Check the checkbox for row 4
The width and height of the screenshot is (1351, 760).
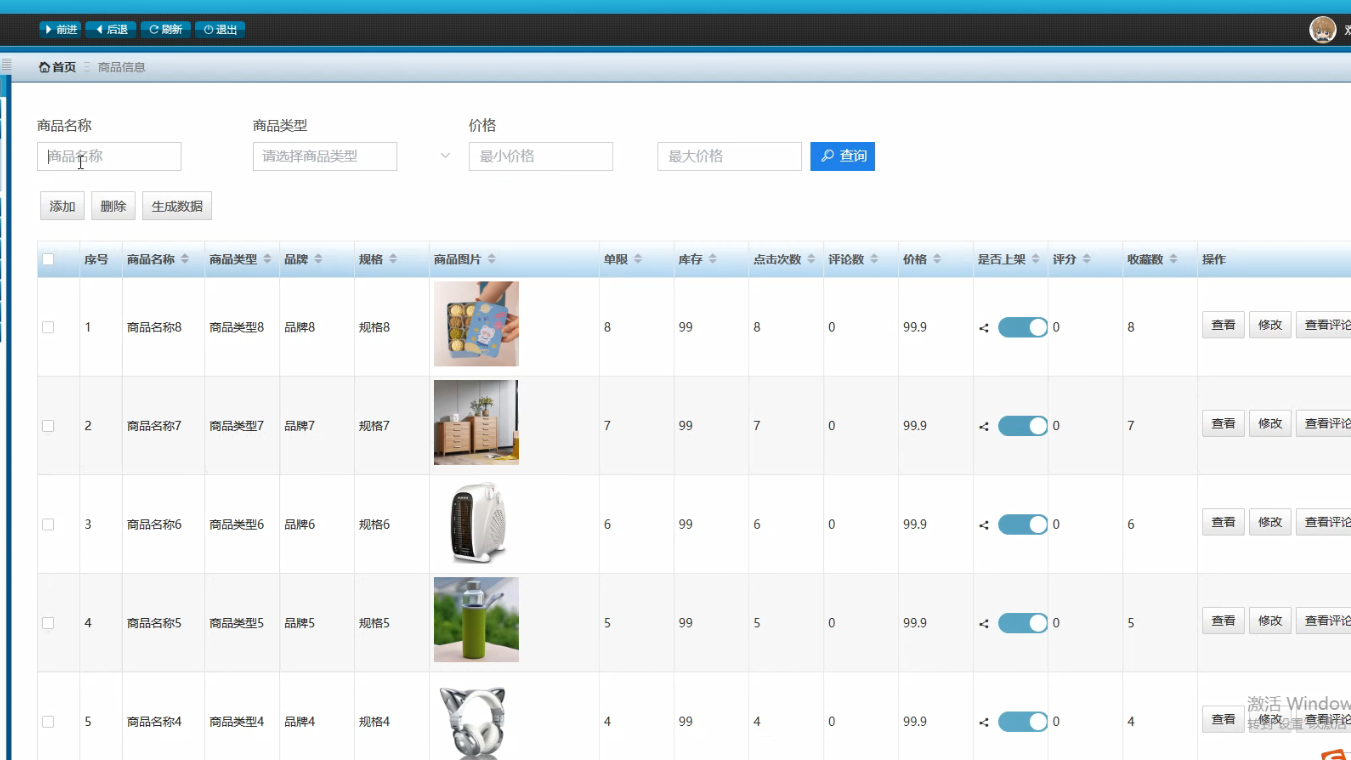click(x=48, y=623)
